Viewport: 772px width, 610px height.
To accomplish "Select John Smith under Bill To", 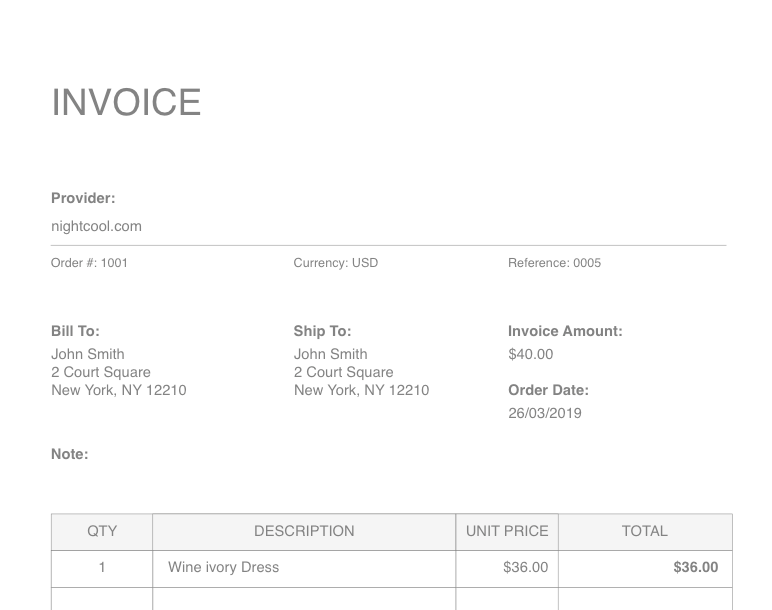I will (88, 354).
